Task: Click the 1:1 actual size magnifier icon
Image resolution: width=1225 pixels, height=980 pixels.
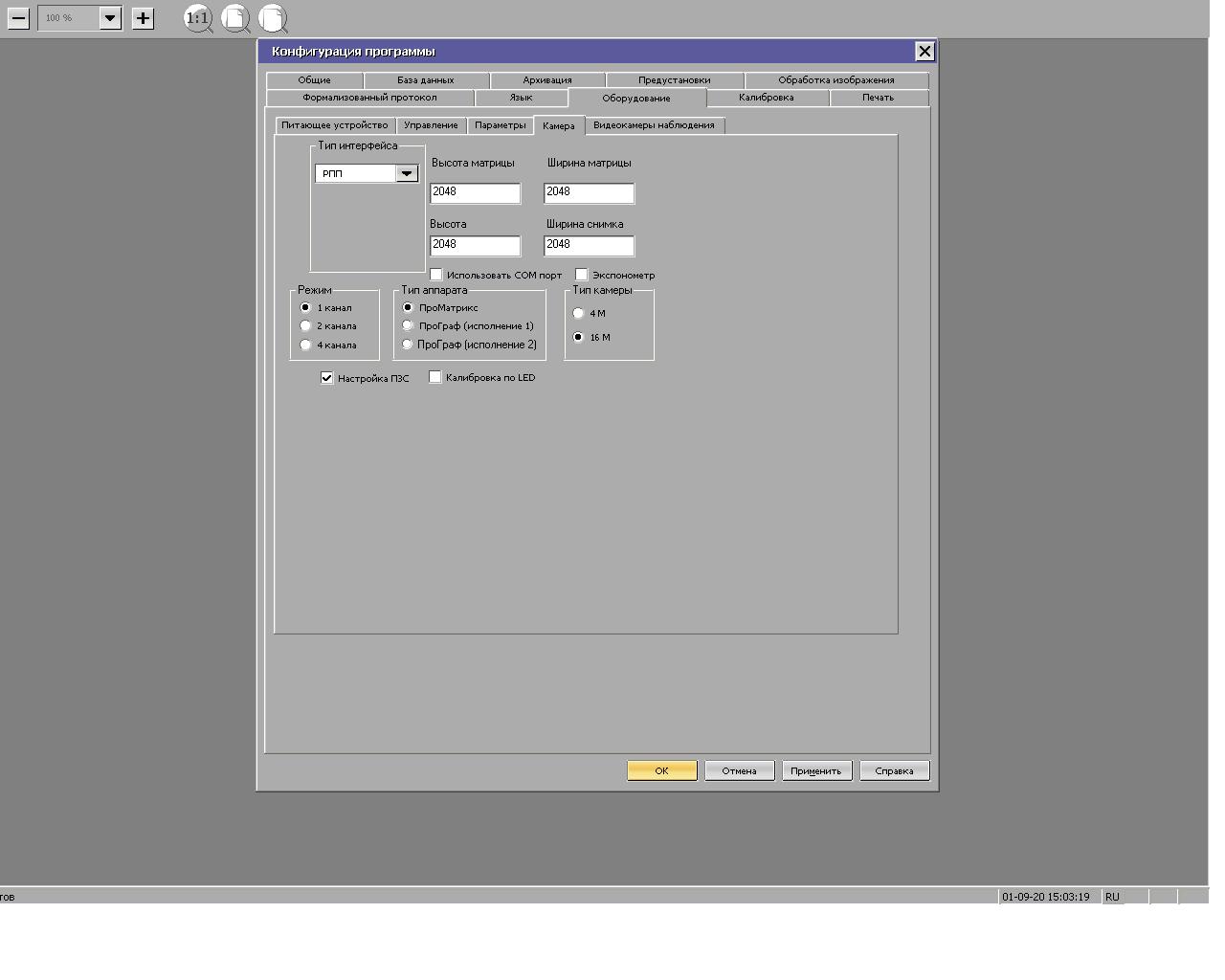Action: 197,18
